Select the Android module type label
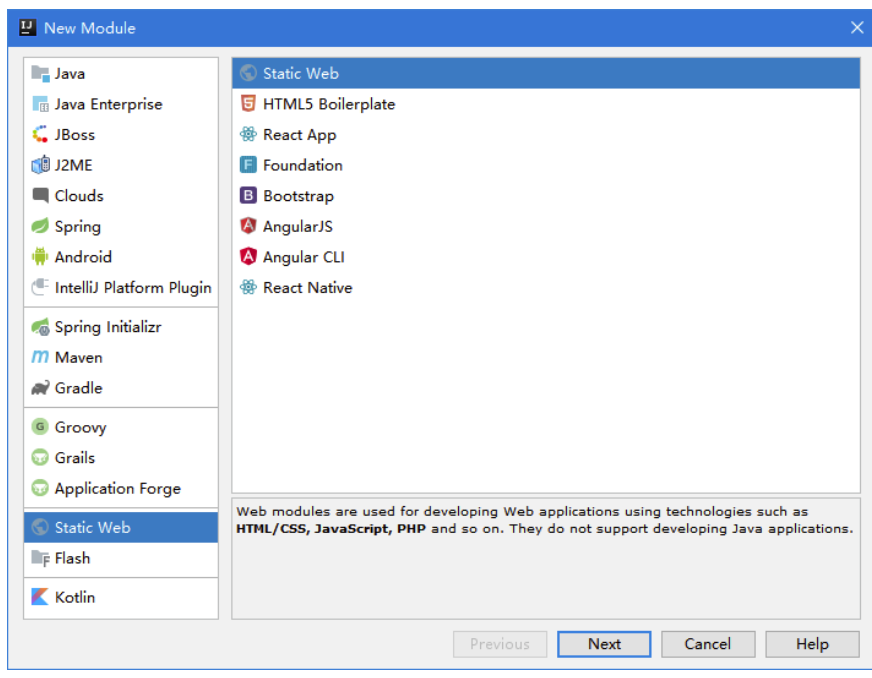The image size is (872, 678). 83,257
